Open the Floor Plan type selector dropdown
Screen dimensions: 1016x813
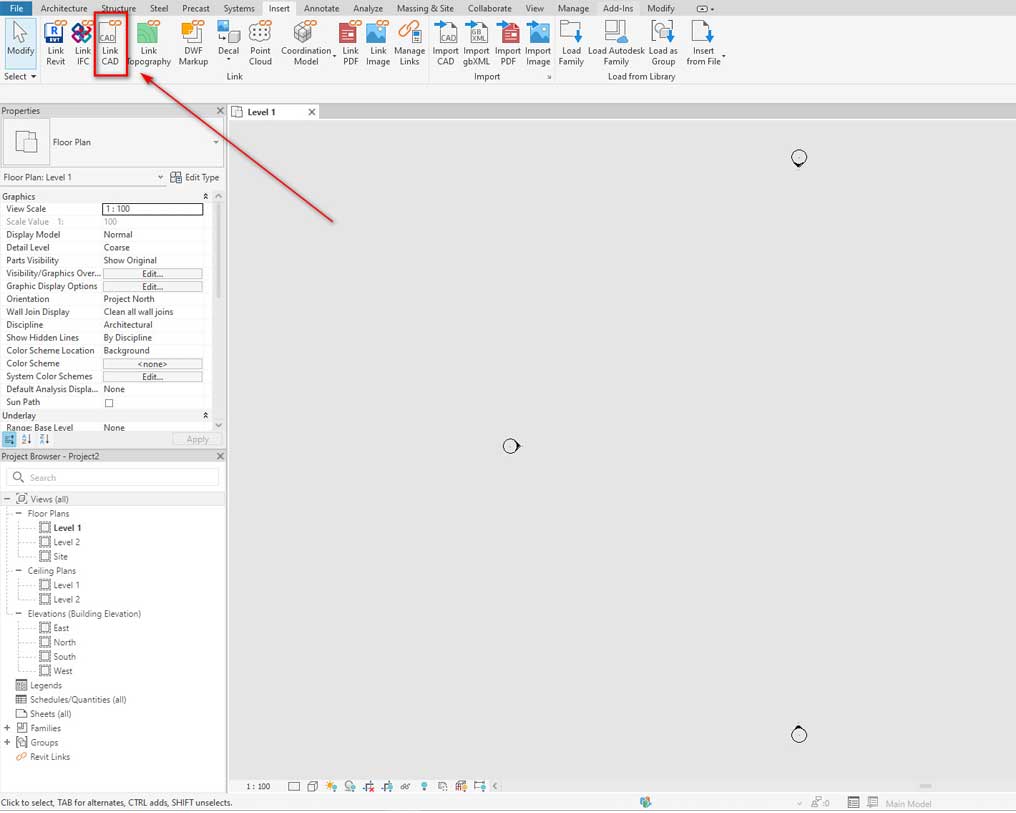click(x=215, y=142)
